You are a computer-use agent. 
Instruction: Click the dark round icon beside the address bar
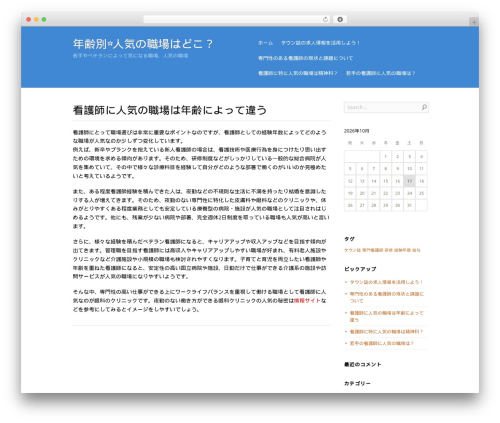click(x=340, y=20)
